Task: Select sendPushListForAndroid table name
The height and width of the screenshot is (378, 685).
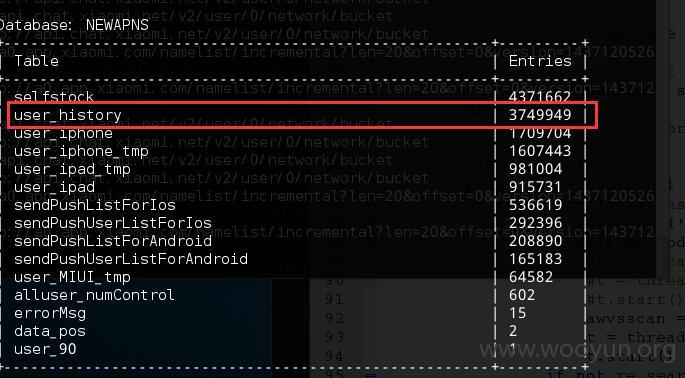Action: (x=113, y=241)
